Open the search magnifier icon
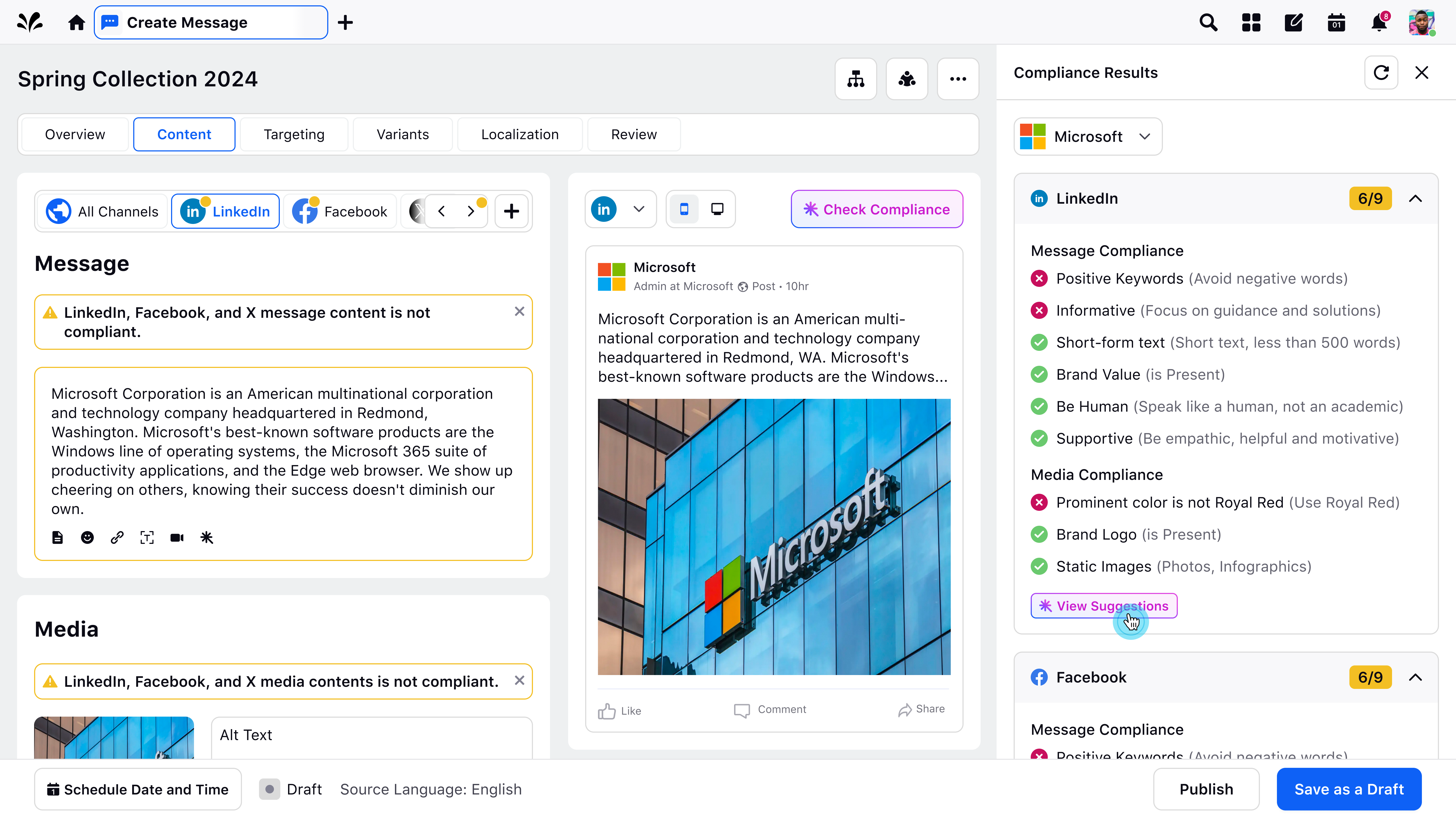 pos(1208,23)
